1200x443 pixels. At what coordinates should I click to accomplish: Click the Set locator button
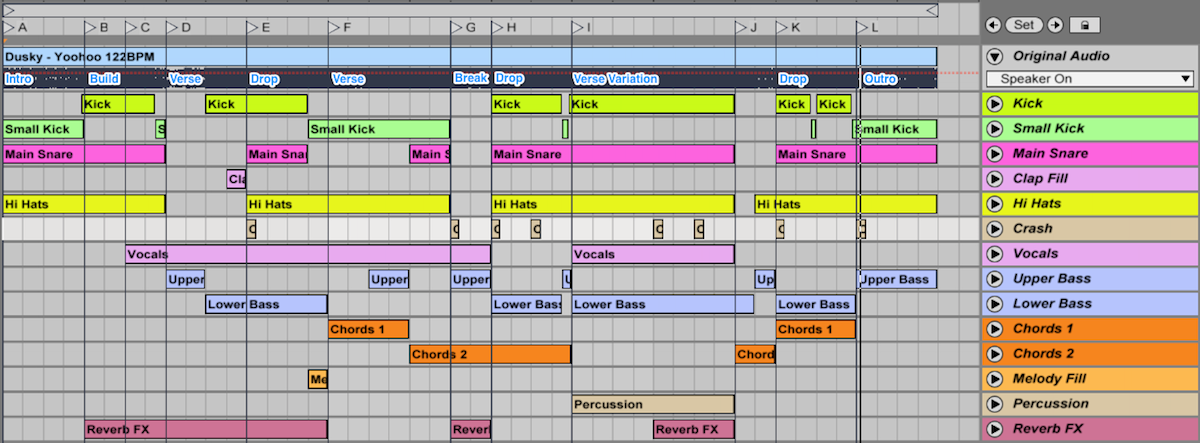pos(1023,25)
